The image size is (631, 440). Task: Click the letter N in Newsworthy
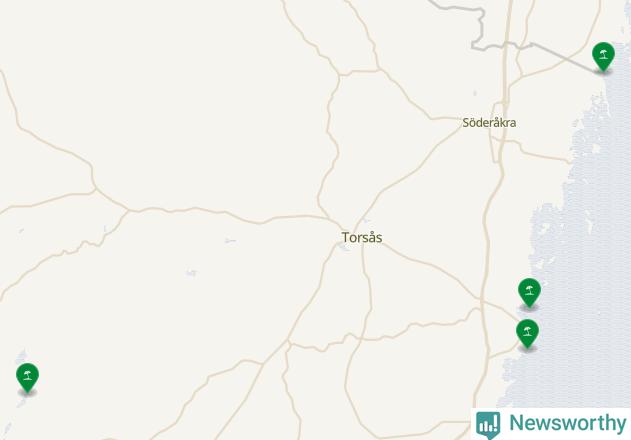click(x=516, y=423)
